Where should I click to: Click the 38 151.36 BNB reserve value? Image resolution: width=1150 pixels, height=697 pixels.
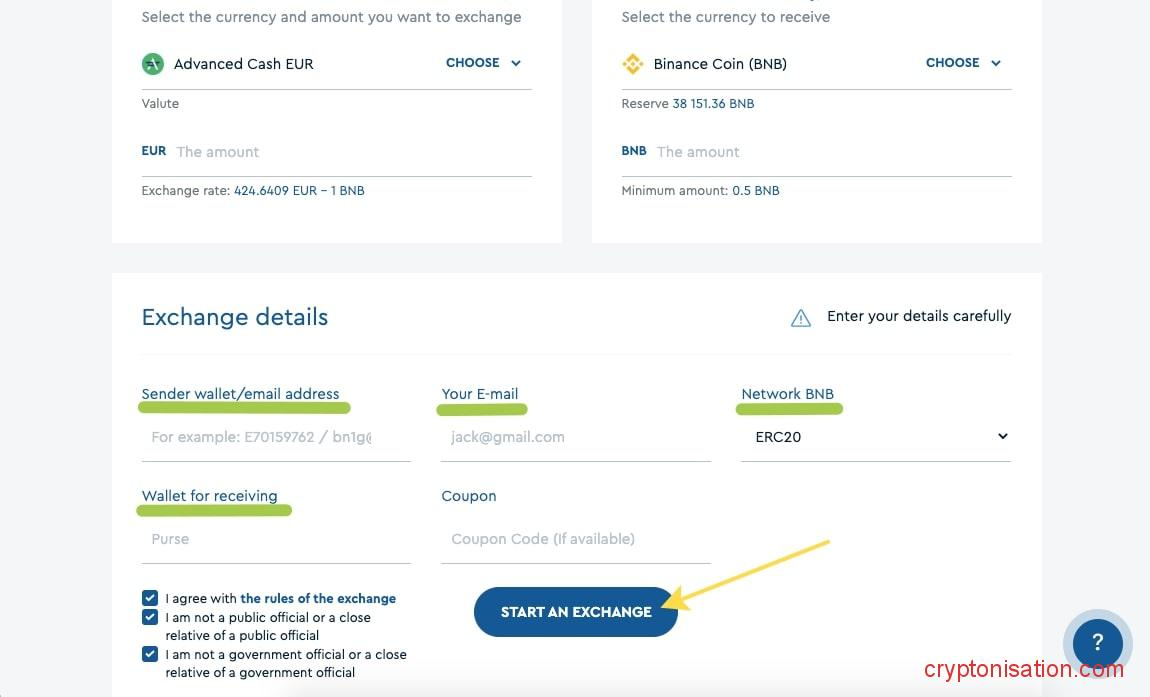[x=713, y=104]
